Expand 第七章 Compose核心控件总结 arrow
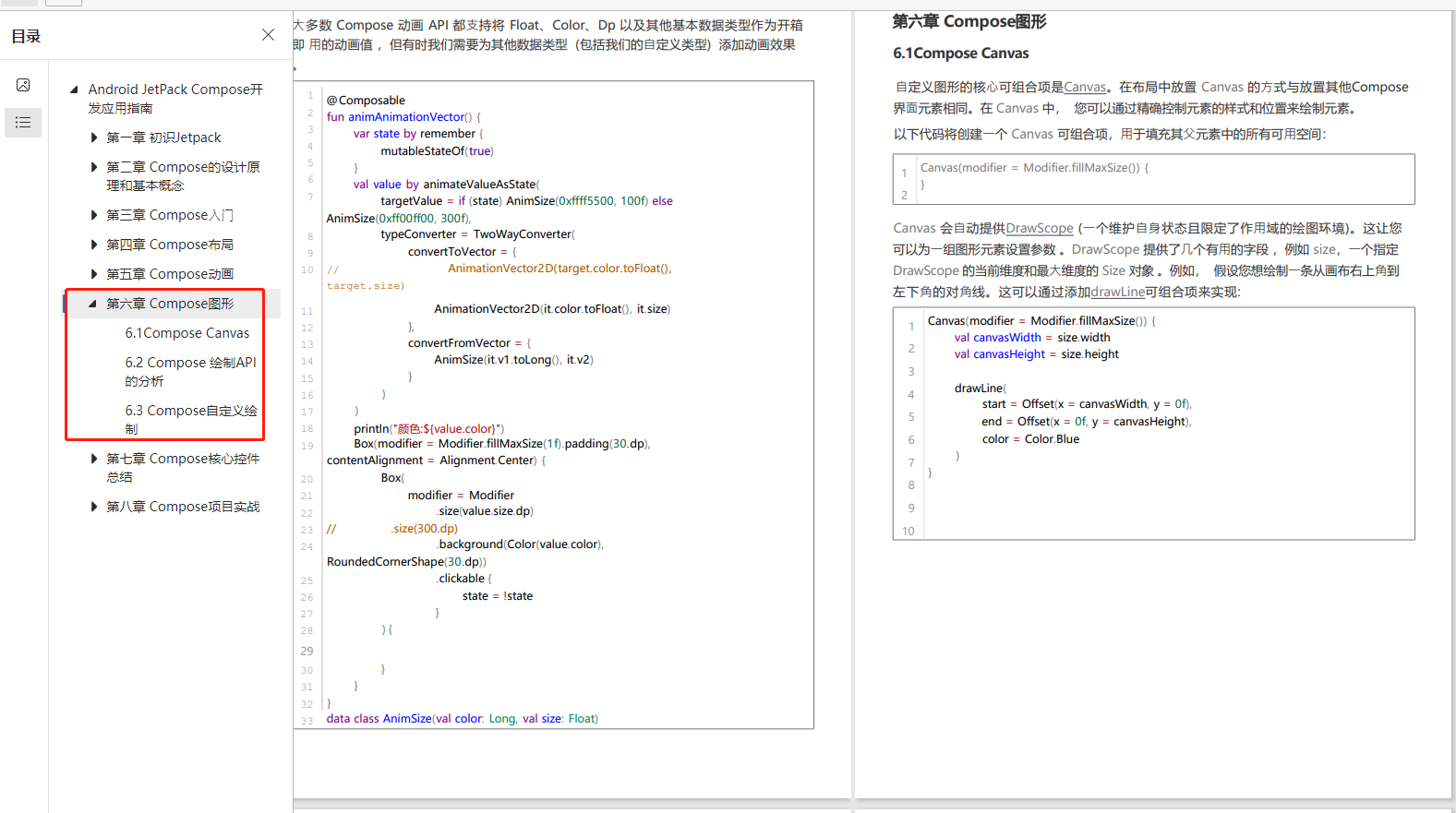The image size is (1456, 813). pos(93,459)
